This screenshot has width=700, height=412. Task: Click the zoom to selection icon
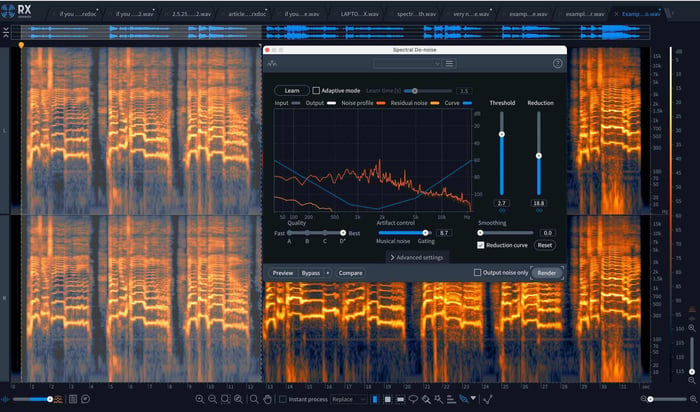[x=225, y=399]
